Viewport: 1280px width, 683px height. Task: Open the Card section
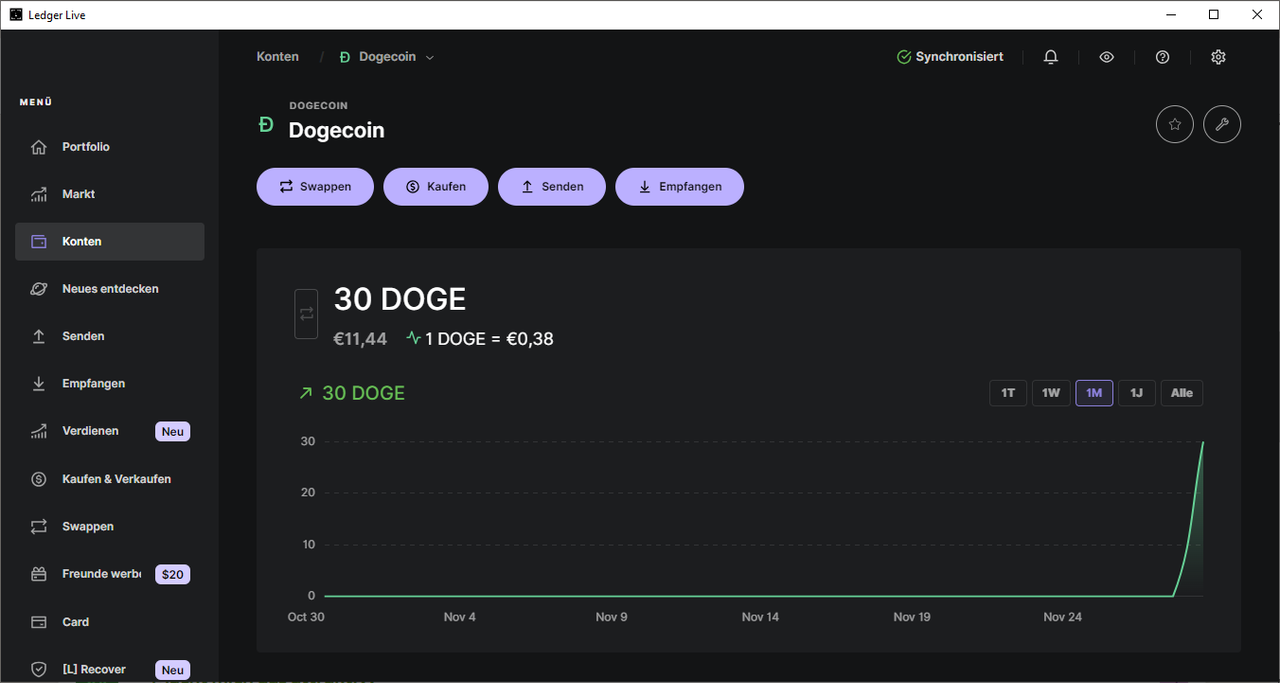[x=110, y=621]
